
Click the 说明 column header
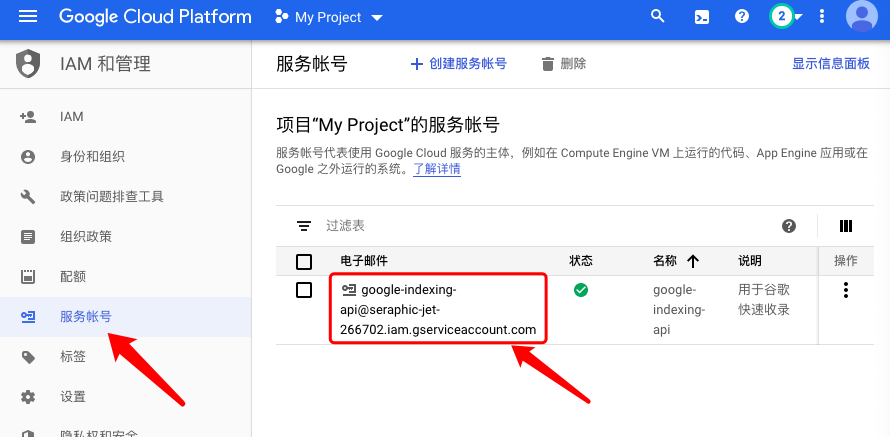[749, 261]
